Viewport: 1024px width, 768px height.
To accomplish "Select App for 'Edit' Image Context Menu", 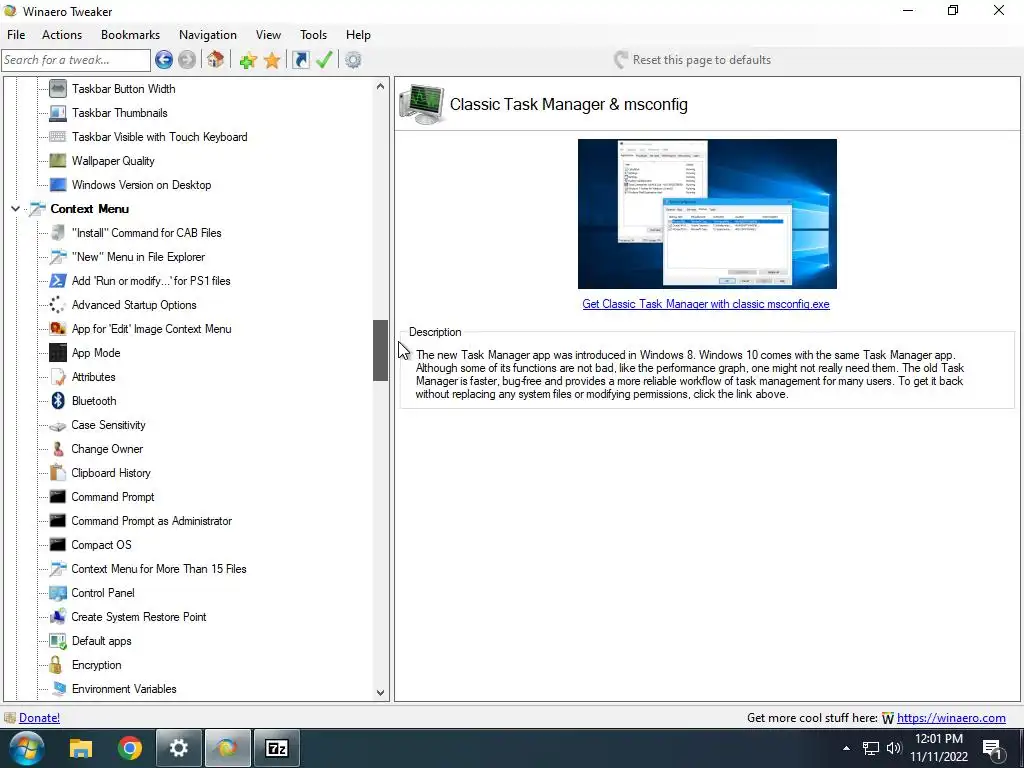I will (x=152, y=329).
